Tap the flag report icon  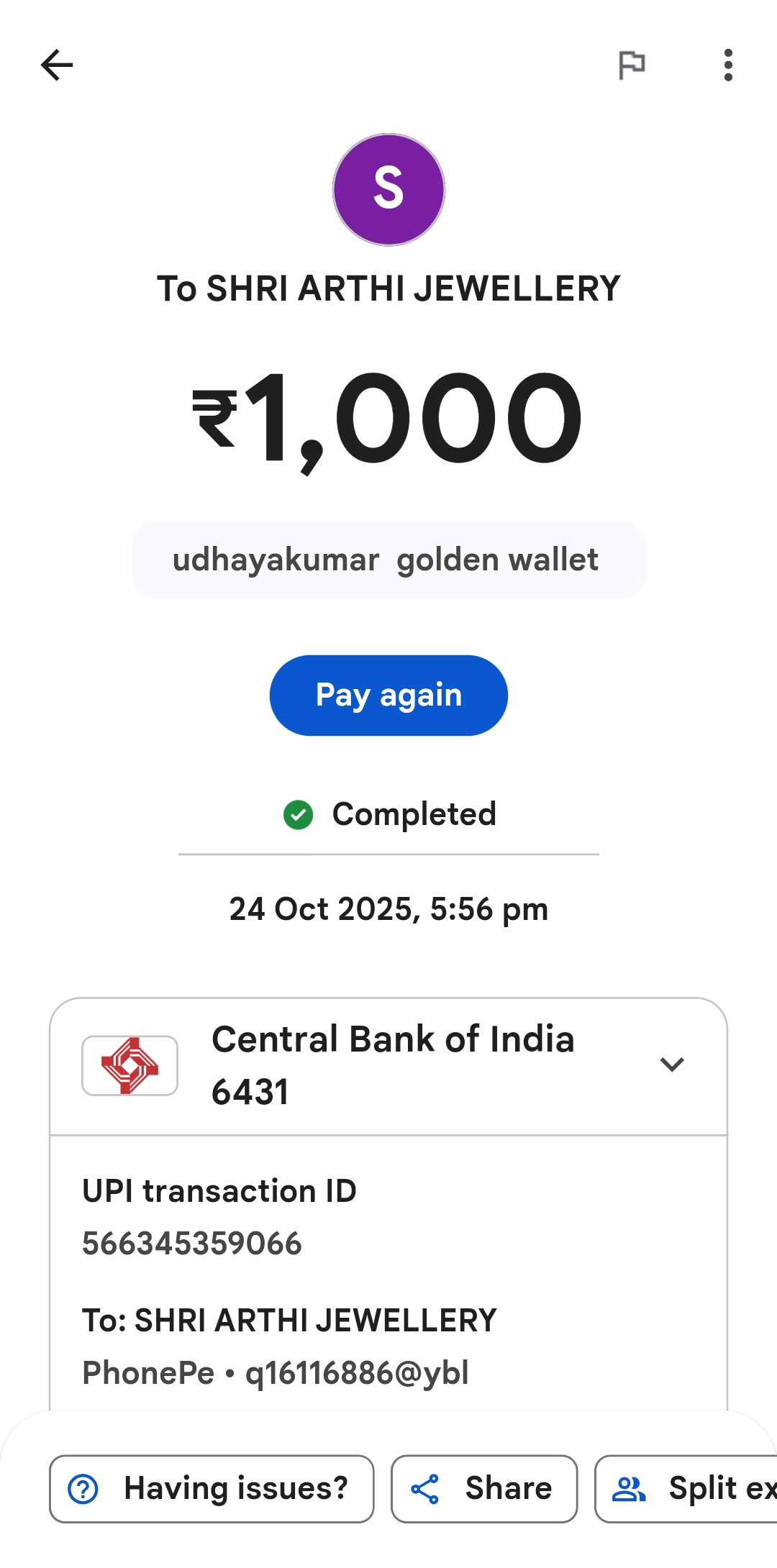[x=632, y=65]
